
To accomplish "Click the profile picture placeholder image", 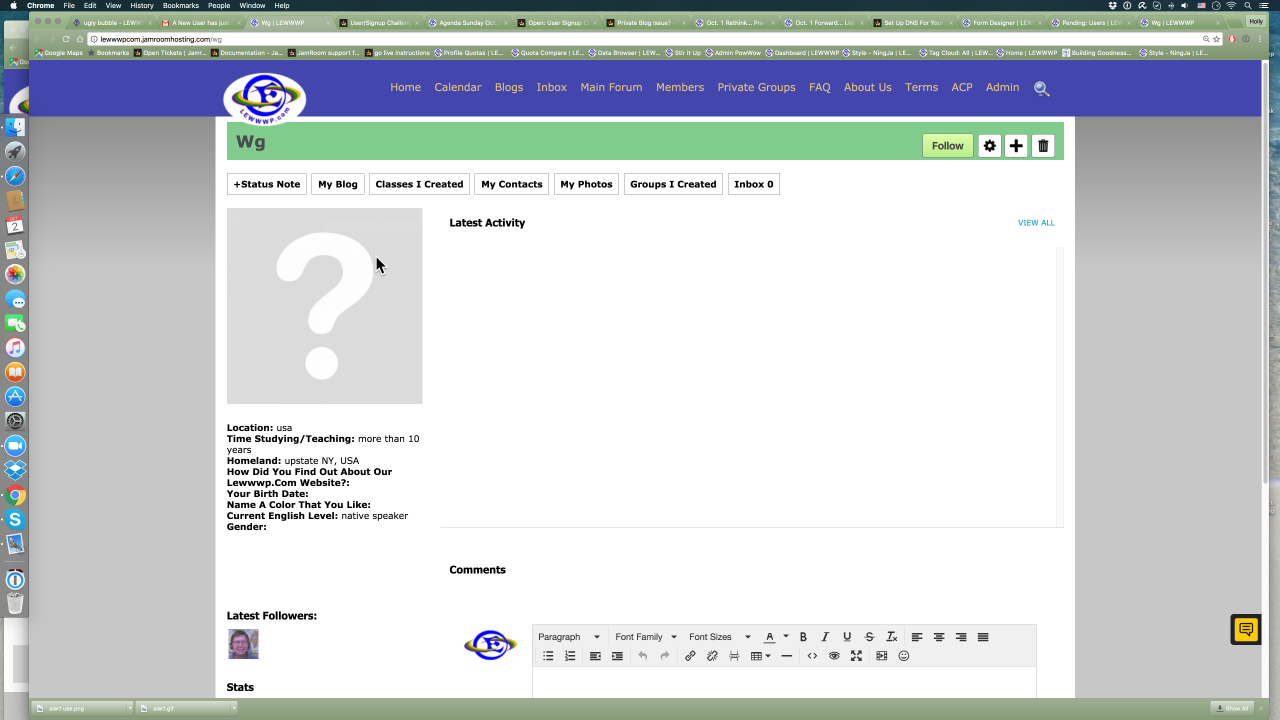I will (325, 306).
